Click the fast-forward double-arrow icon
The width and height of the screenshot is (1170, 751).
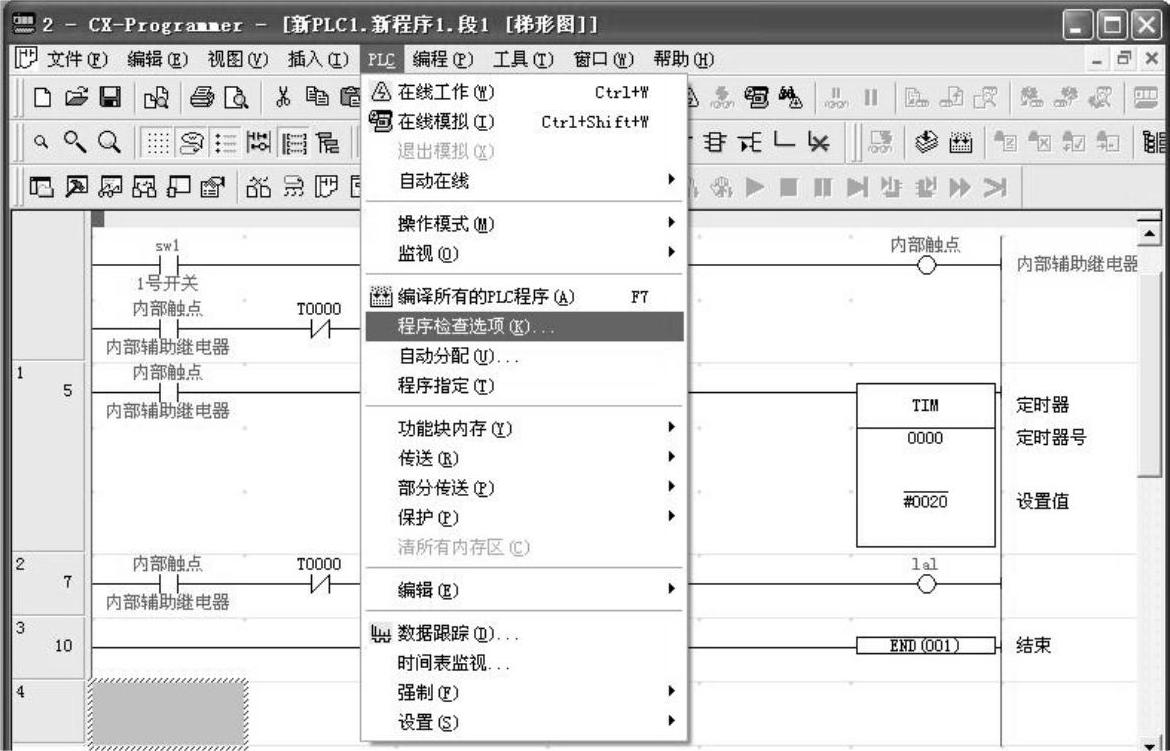(x=960, y=187)
